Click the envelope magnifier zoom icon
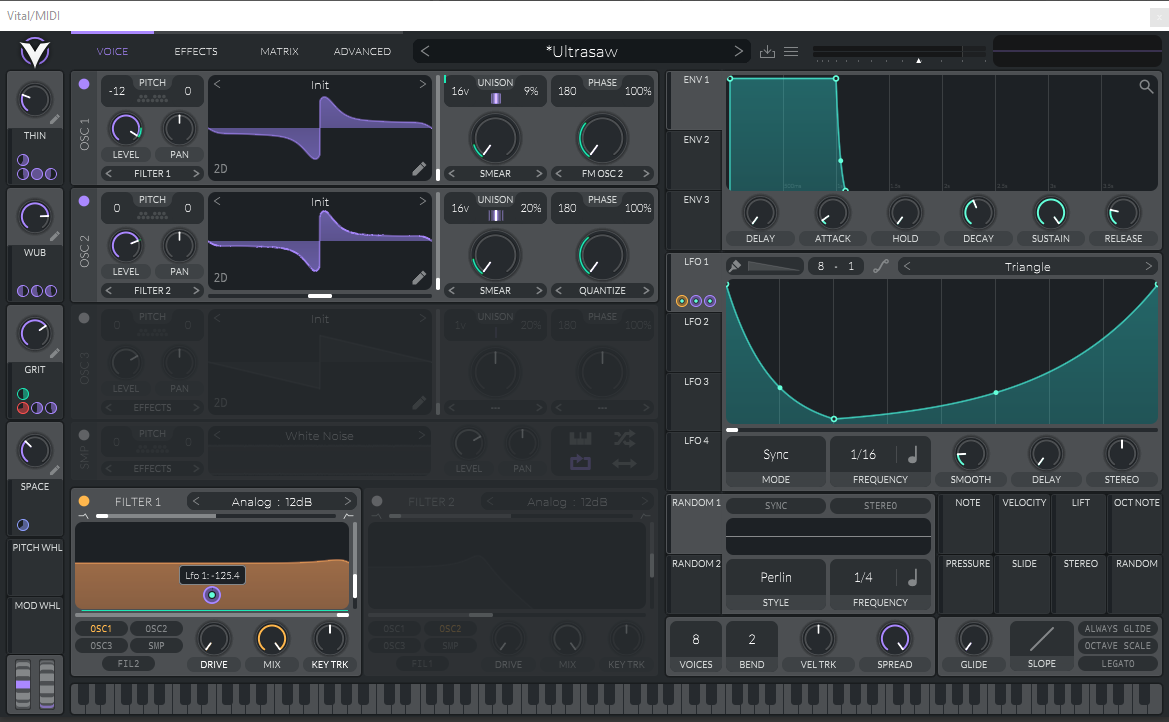Screen dimensions: 1169x722 (1146, 87)
